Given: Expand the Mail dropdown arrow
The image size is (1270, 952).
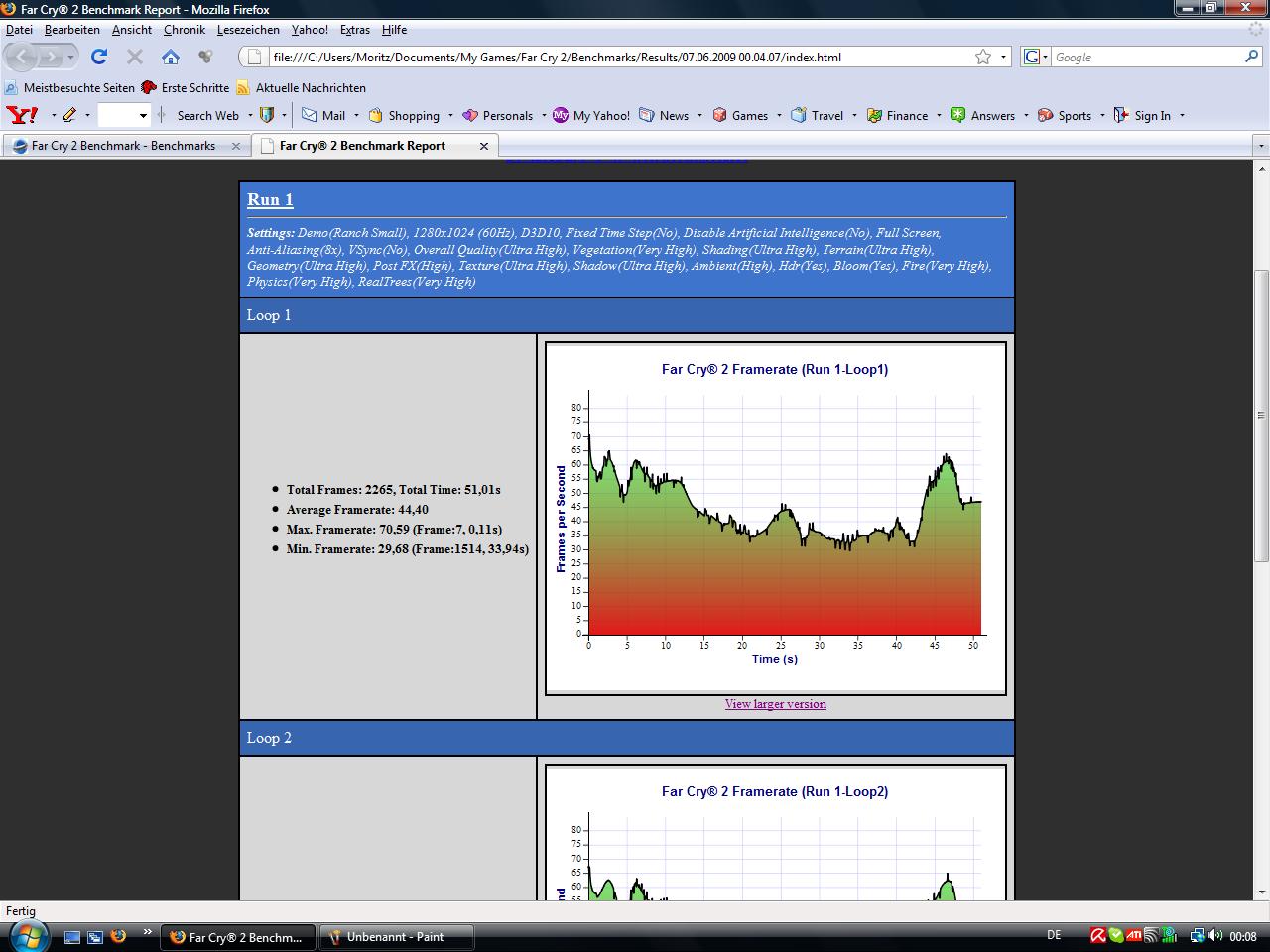Looking at the screenshot, I should click(356, 115).
